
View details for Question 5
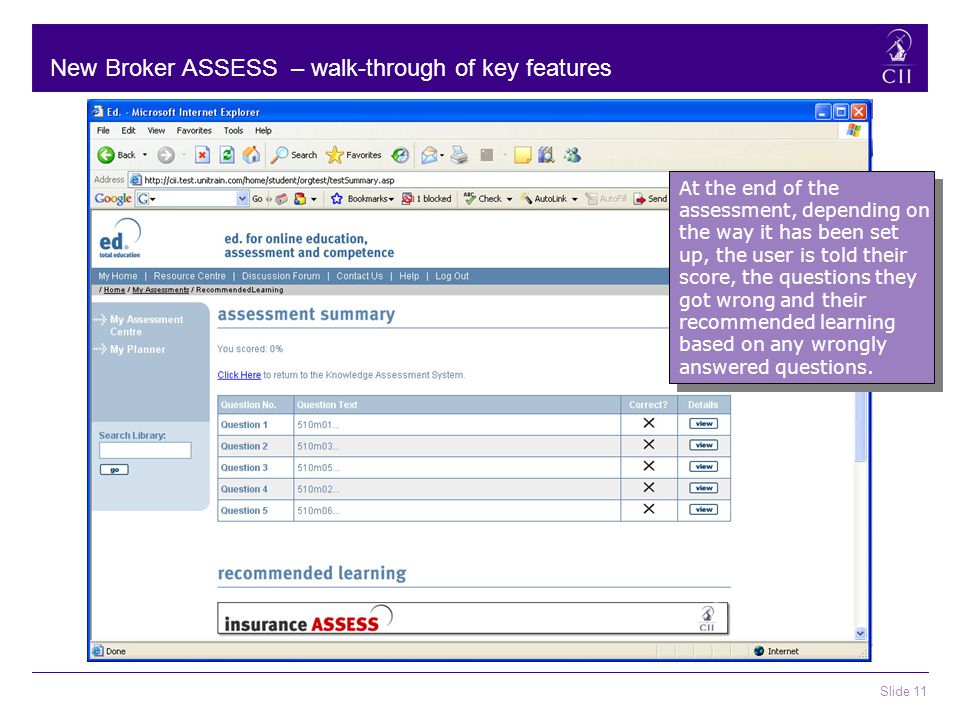click(x=703, y=509)
